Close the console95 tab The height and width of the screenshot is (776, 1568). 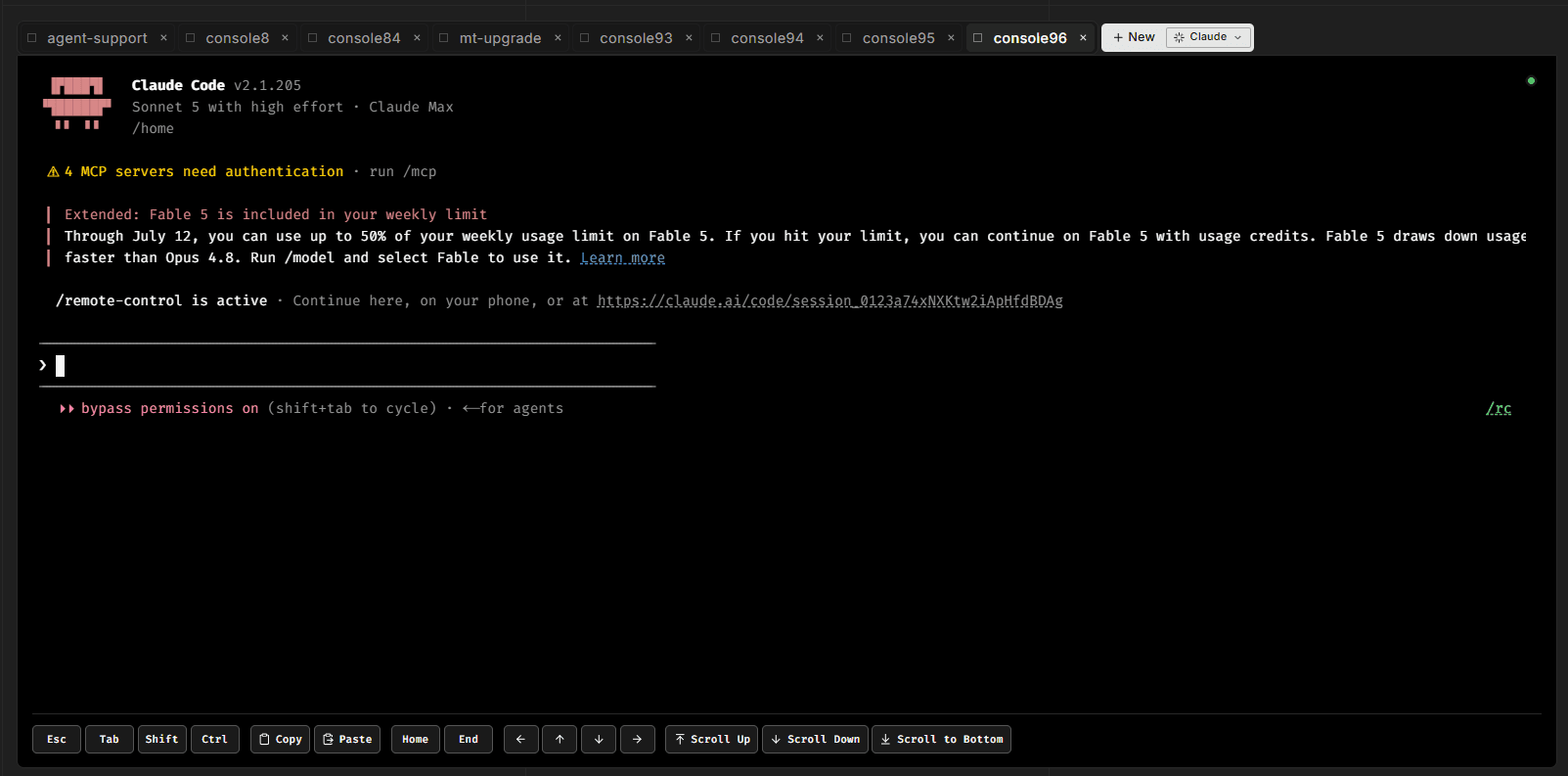click(951, 38)
